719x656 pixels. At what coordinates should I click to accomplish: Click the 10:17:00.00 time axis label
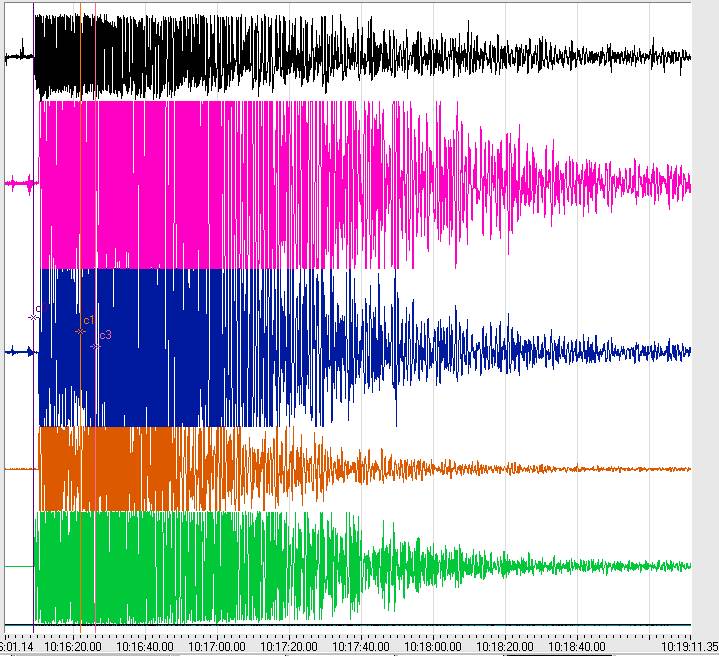coord(217,647)
